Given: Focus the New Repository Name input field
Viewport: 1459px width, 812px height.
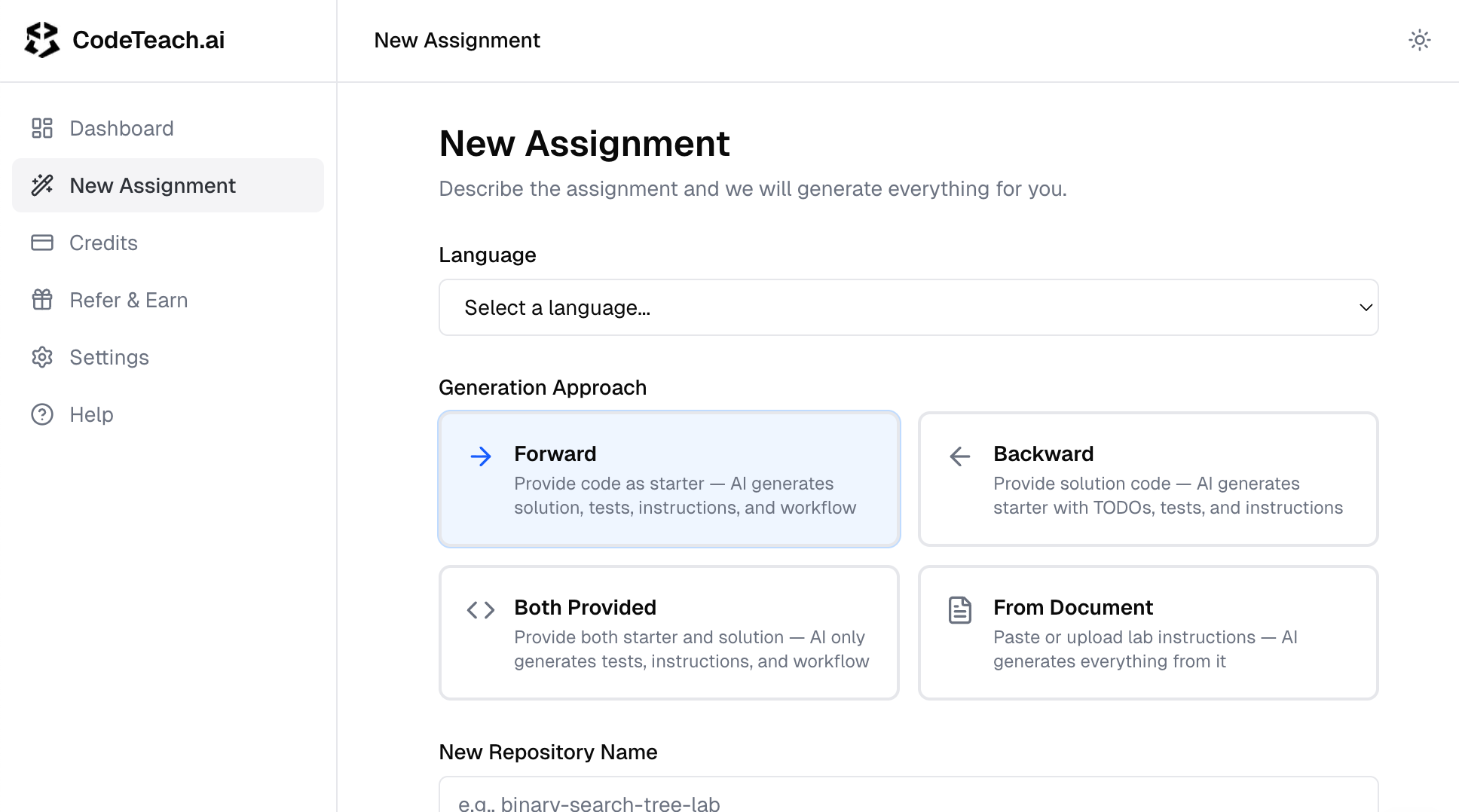Looking at the screenshot, I should (909, 795).
